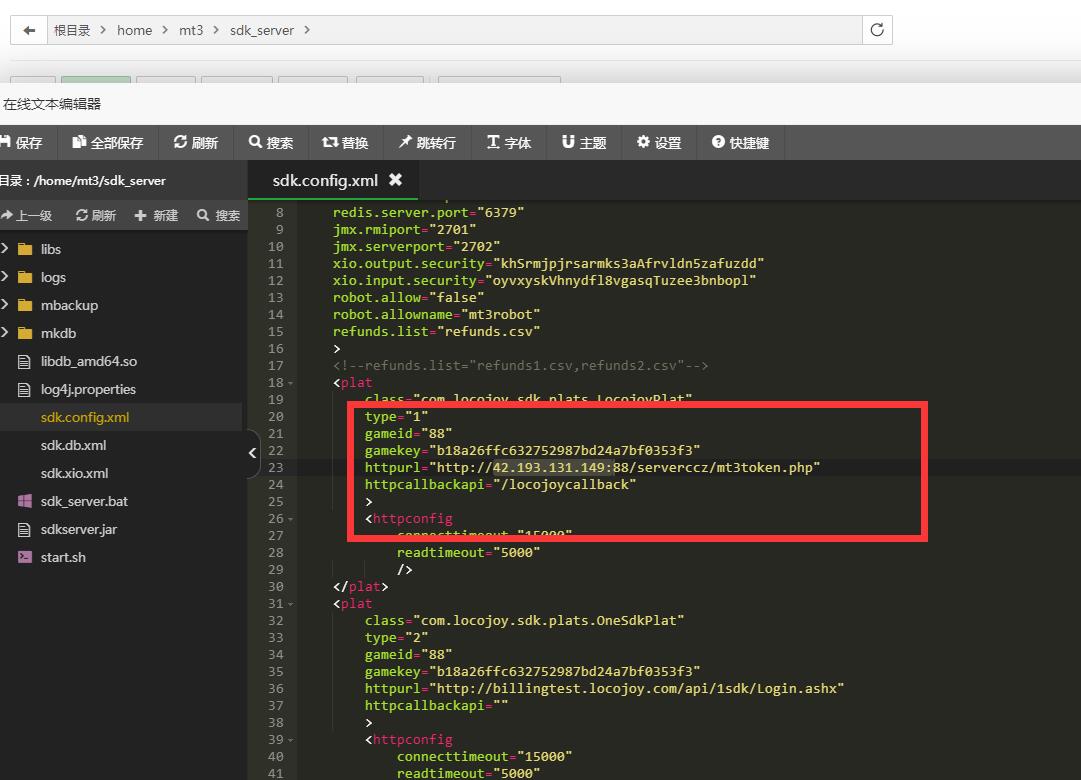Expand the libs folder
This screenshot has width=1081, height=780.
point(50,249)
